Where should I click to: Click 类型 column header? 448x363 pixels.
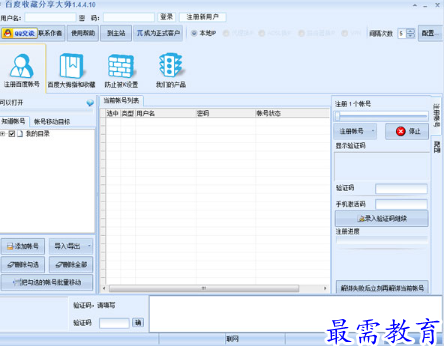pyautogui.click(x=128, y=114)
